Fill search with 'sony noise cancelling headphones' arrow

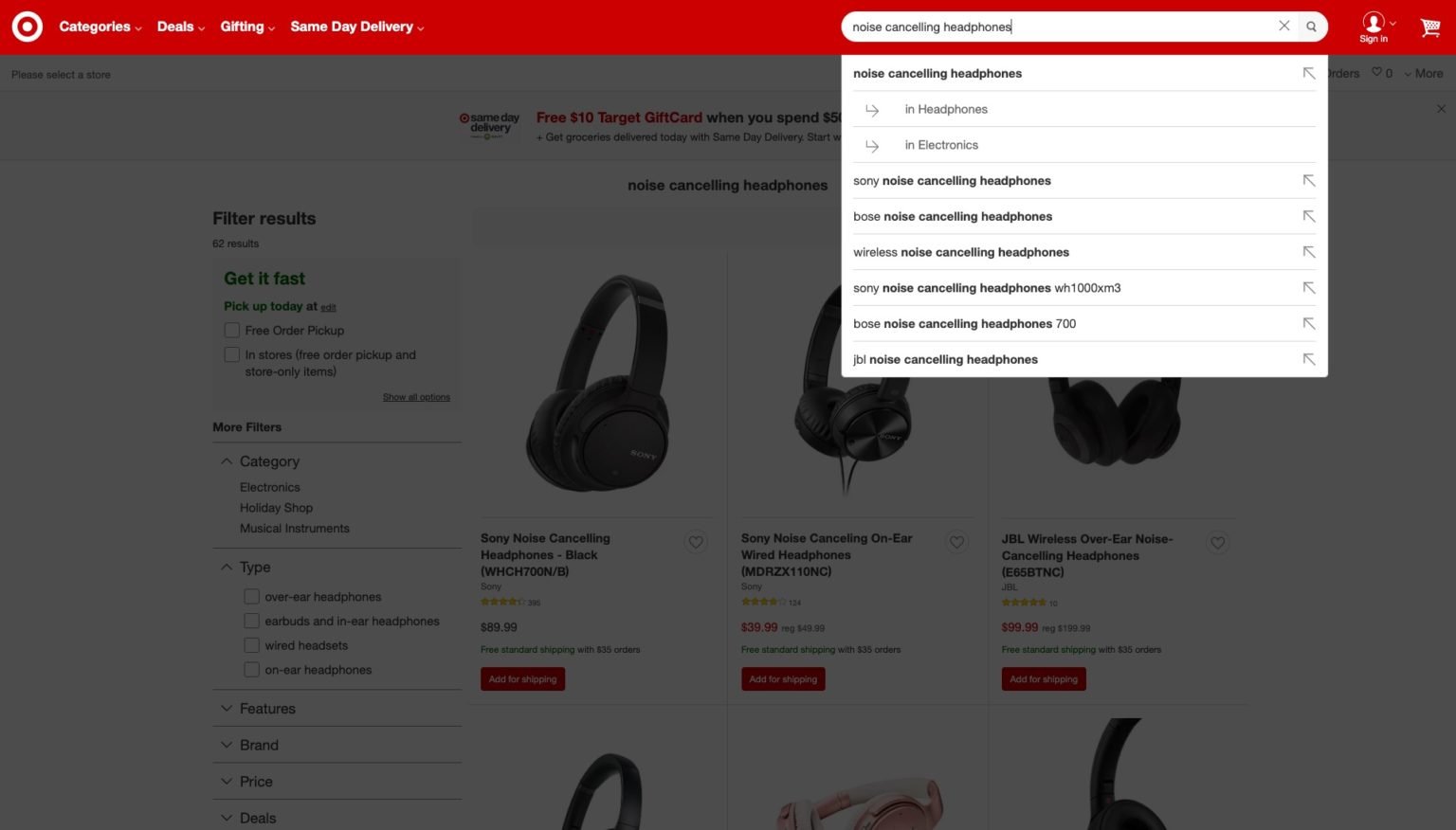tap(1309, 181)
